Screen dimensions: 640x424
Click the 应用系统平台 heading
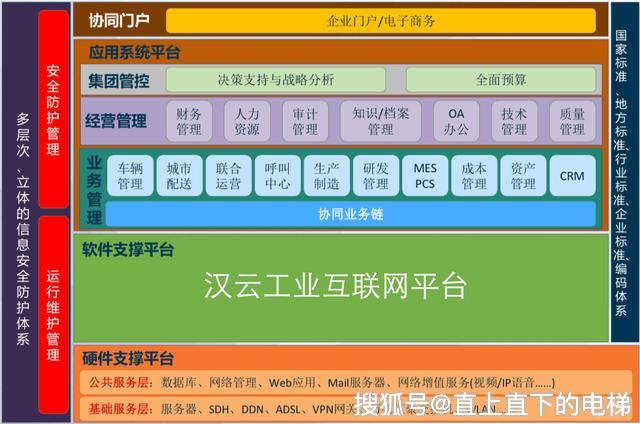pos(134,53)
